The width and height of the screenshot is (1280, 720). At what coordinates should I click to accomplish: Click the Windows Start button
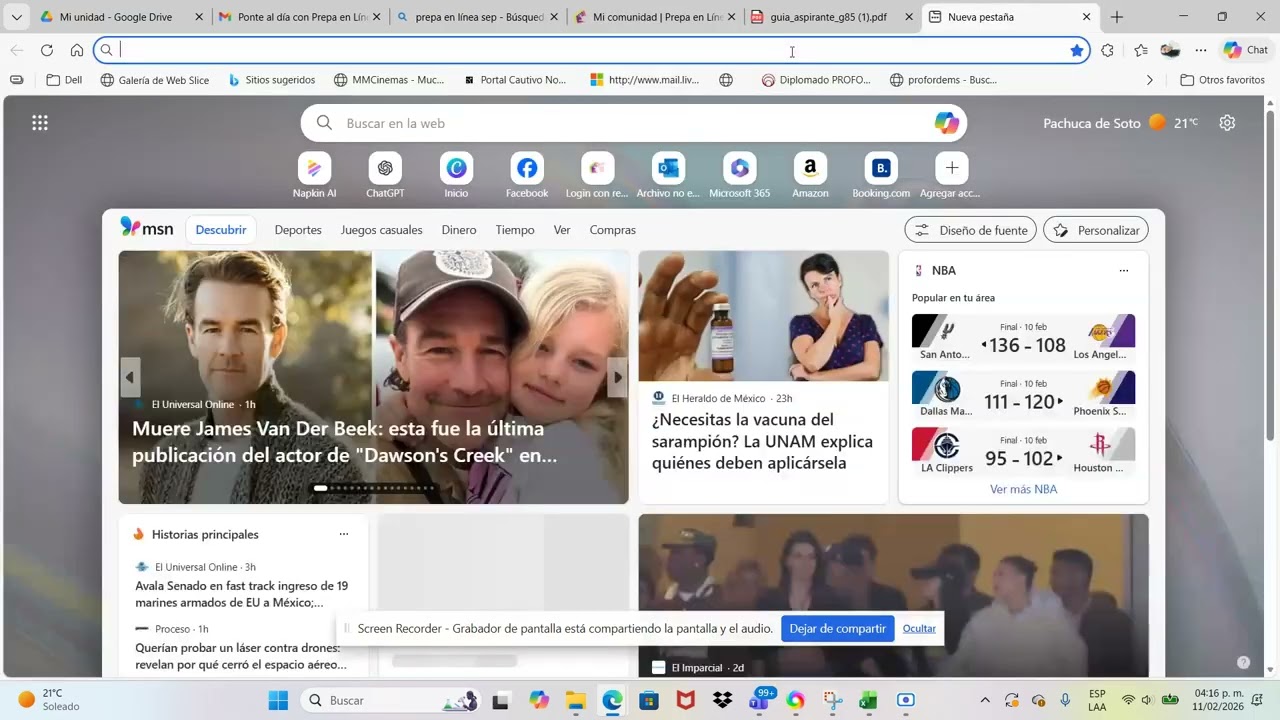[x=278, y=700]
